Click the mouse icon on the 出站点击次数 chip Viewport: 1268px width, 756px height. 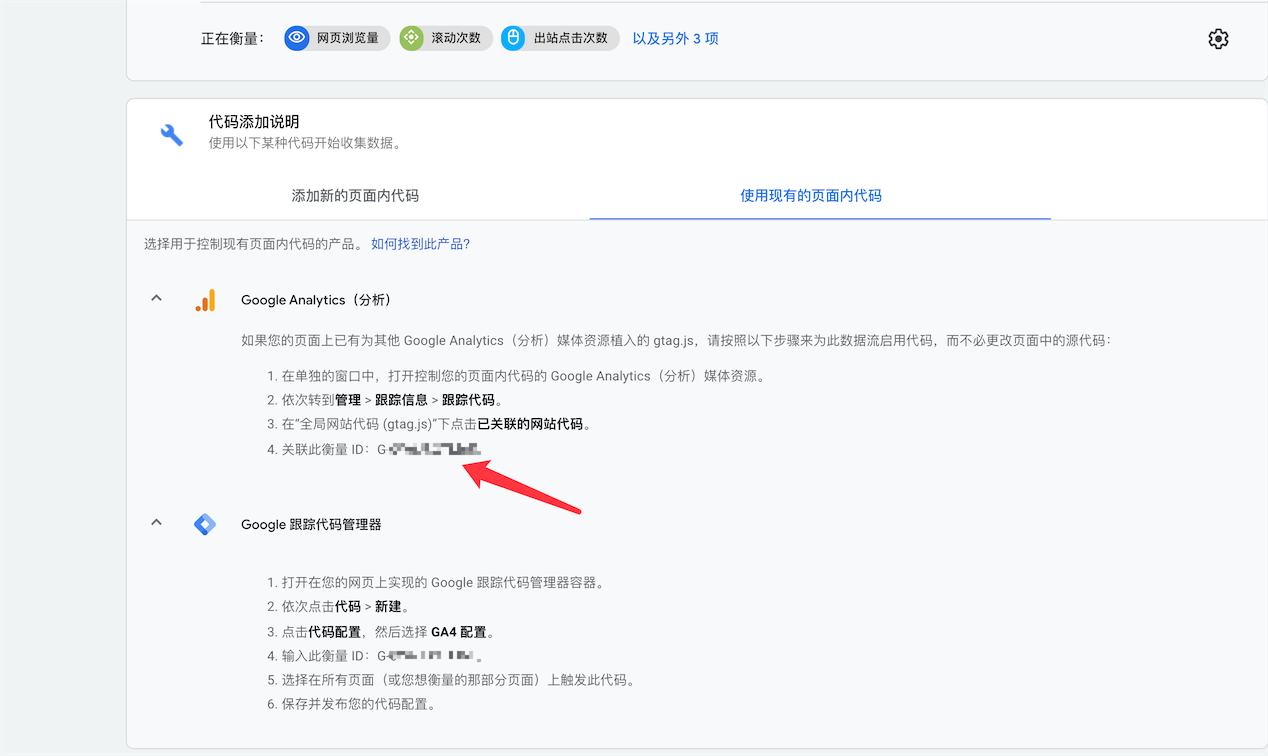512,37
